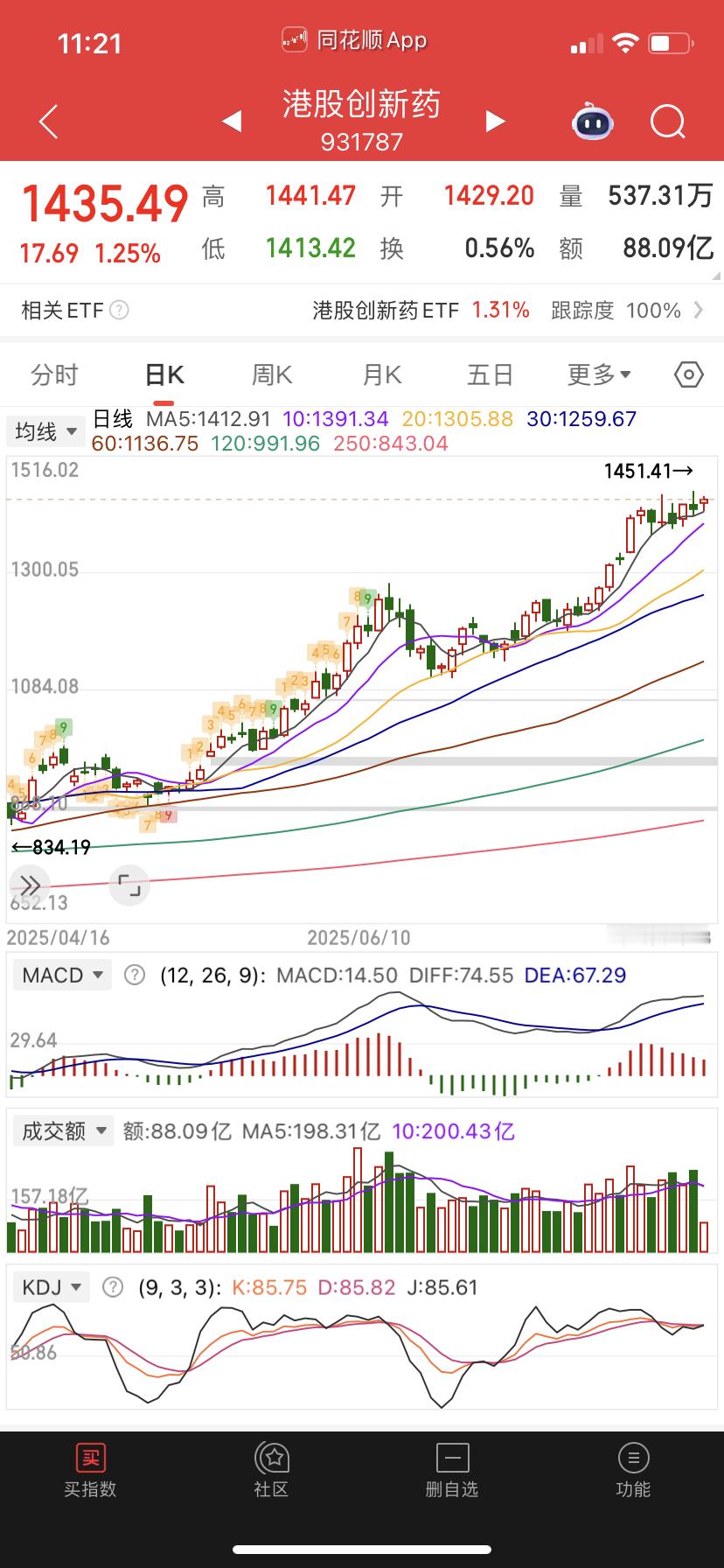This screenshot has width=724, height=1568.
Task: Open MACD indicator dropdown
Action: coord(63,975)
